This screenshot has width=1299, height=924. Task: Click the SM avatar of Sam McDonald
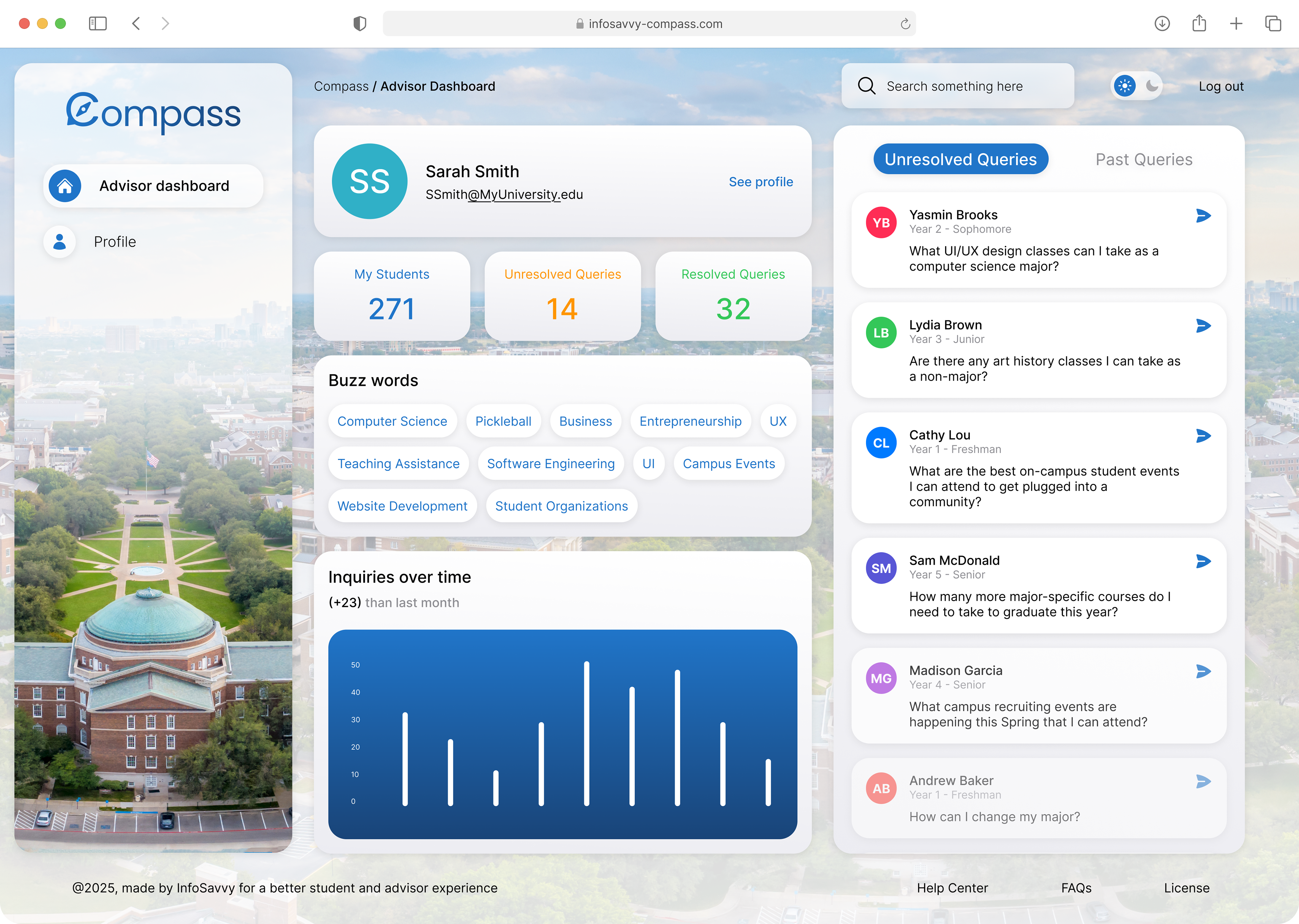[x=881, y=568]
